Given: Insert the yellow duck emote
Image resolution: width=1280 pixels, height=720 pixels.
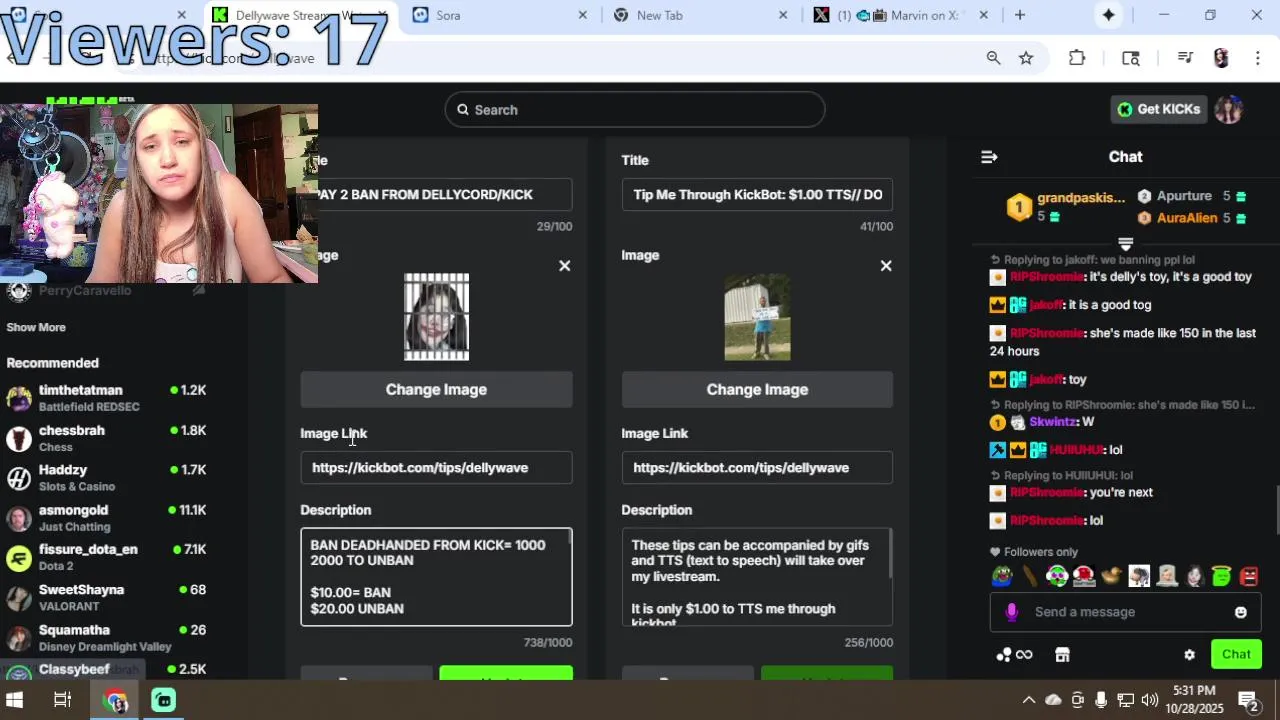Looking at the screenshot, I should click(1111, 576).
